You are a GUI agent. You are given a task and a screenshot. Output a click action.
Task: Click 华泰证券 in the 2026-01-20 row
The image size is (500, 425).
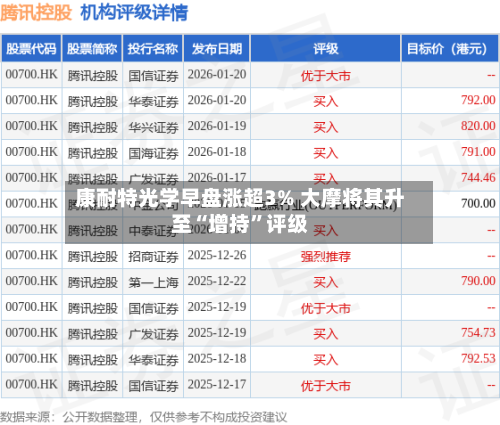coord(153,101)
